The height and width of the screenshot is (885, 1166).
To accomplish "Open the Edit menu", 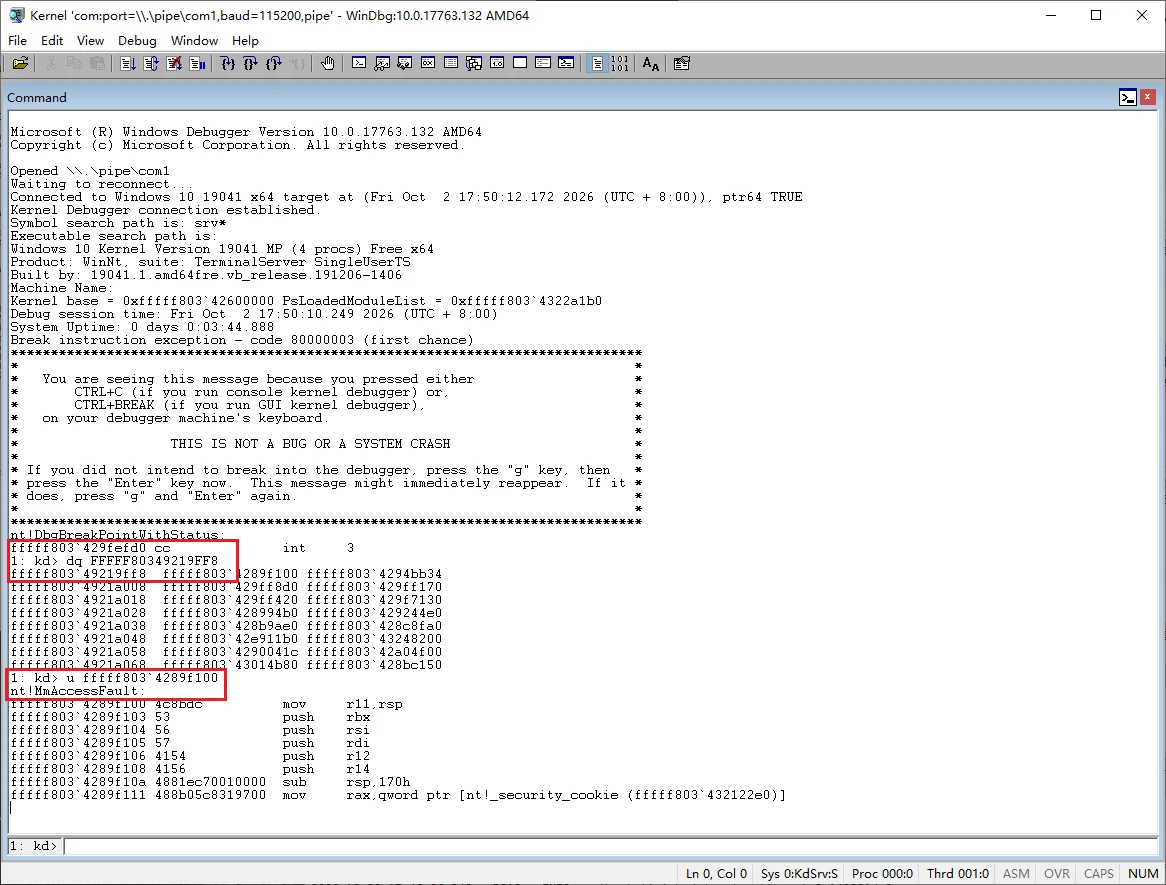I will point(51,40).
